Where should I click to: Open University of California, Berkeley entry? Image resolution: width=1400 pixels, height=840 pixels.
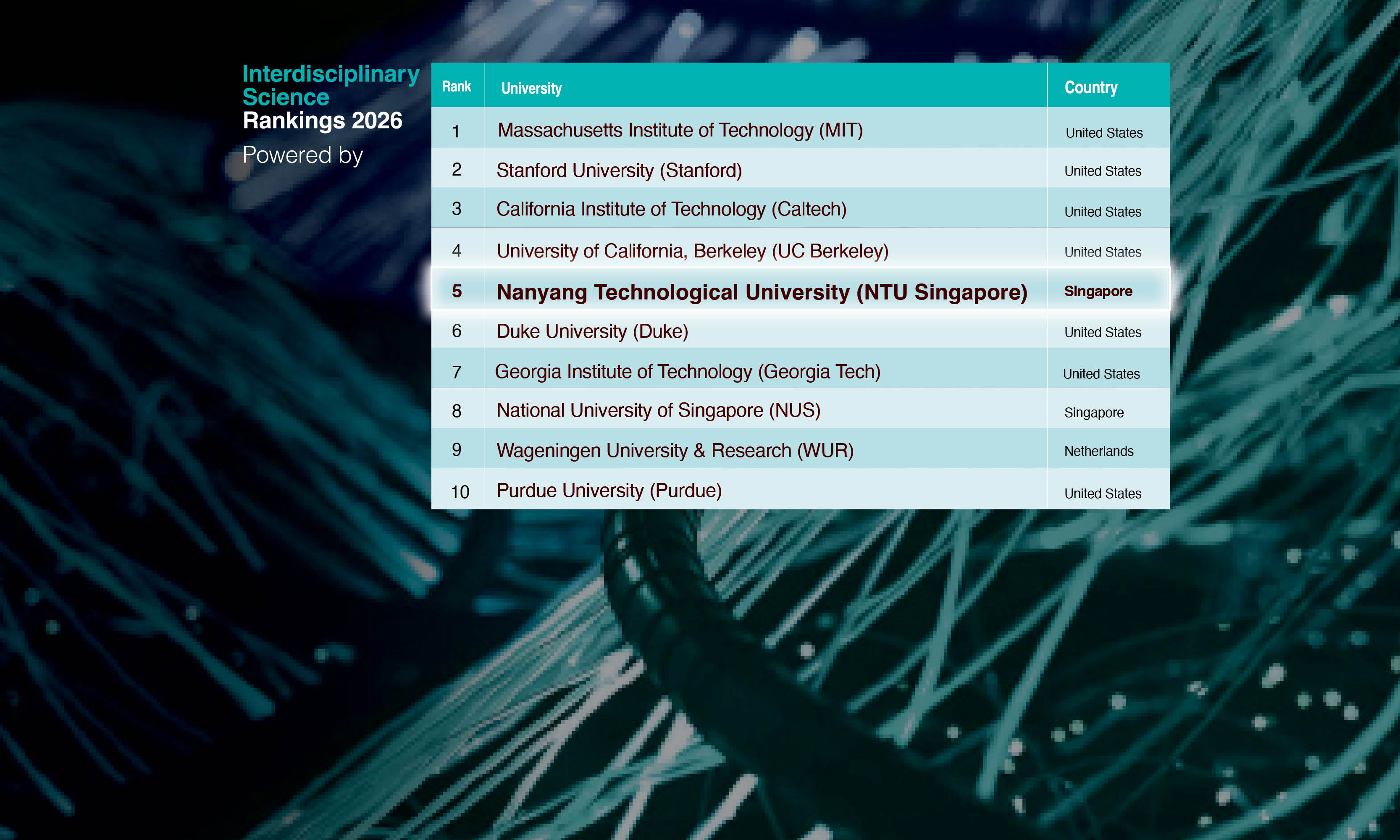pyautogui.click(x=692, y=251)
